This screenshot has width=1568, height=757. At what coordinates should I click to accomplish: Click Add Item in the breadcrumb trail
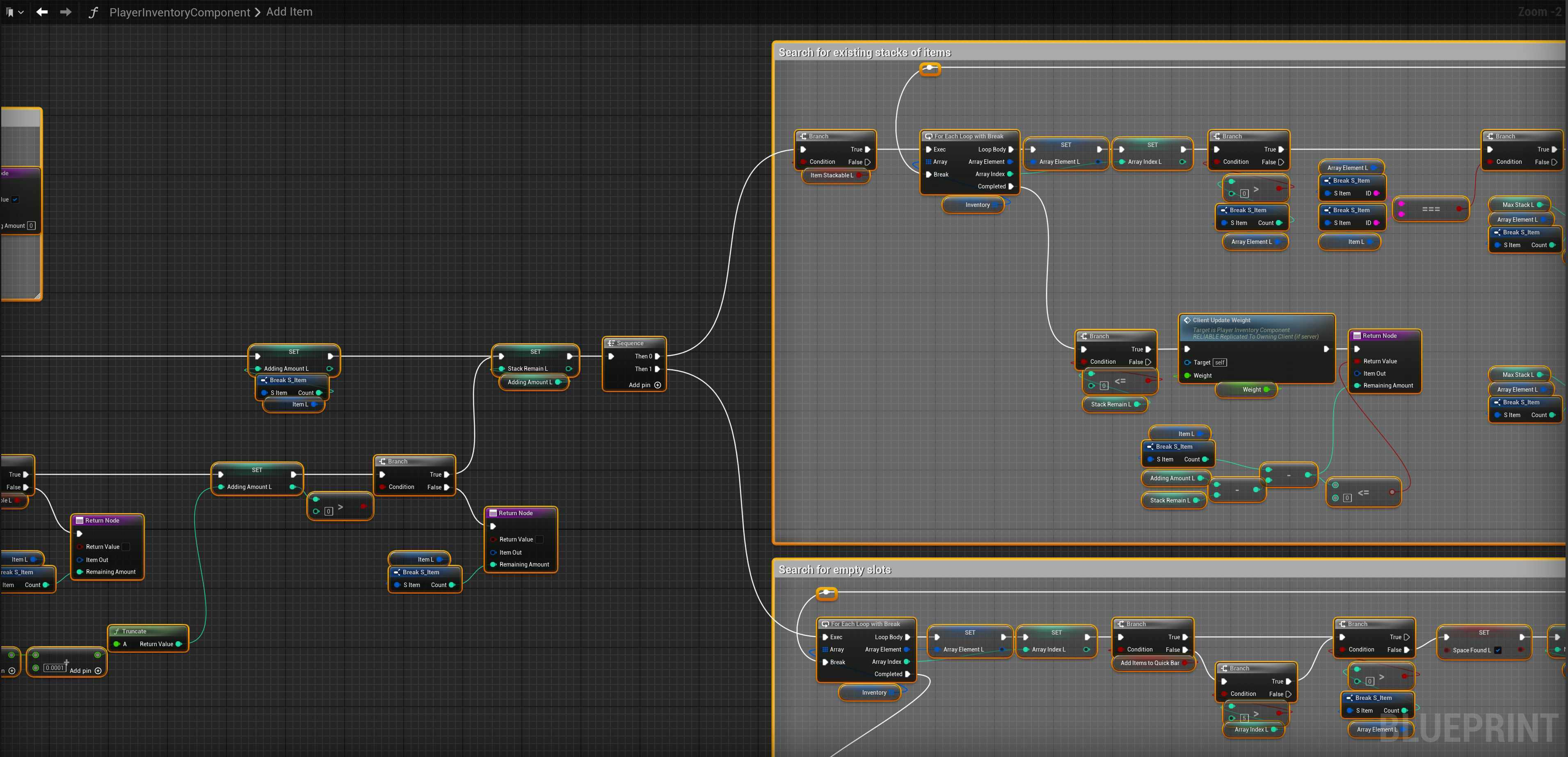(x=289, y=12)
